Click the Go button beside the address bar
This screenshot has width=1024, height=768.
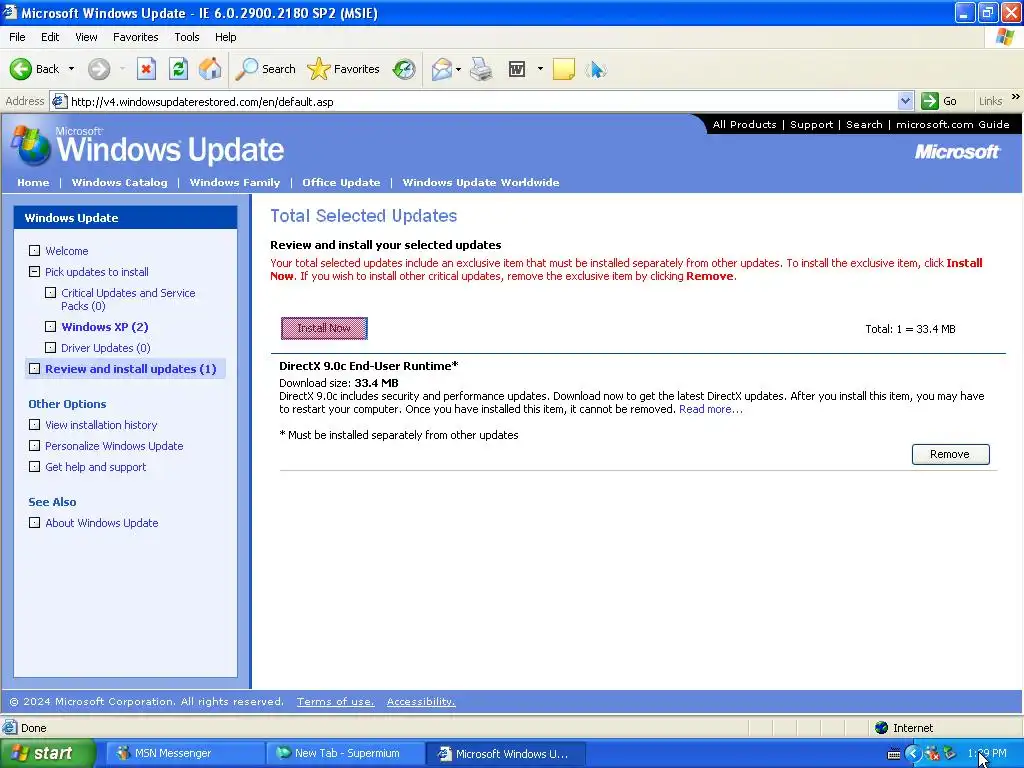pos(939,101)
